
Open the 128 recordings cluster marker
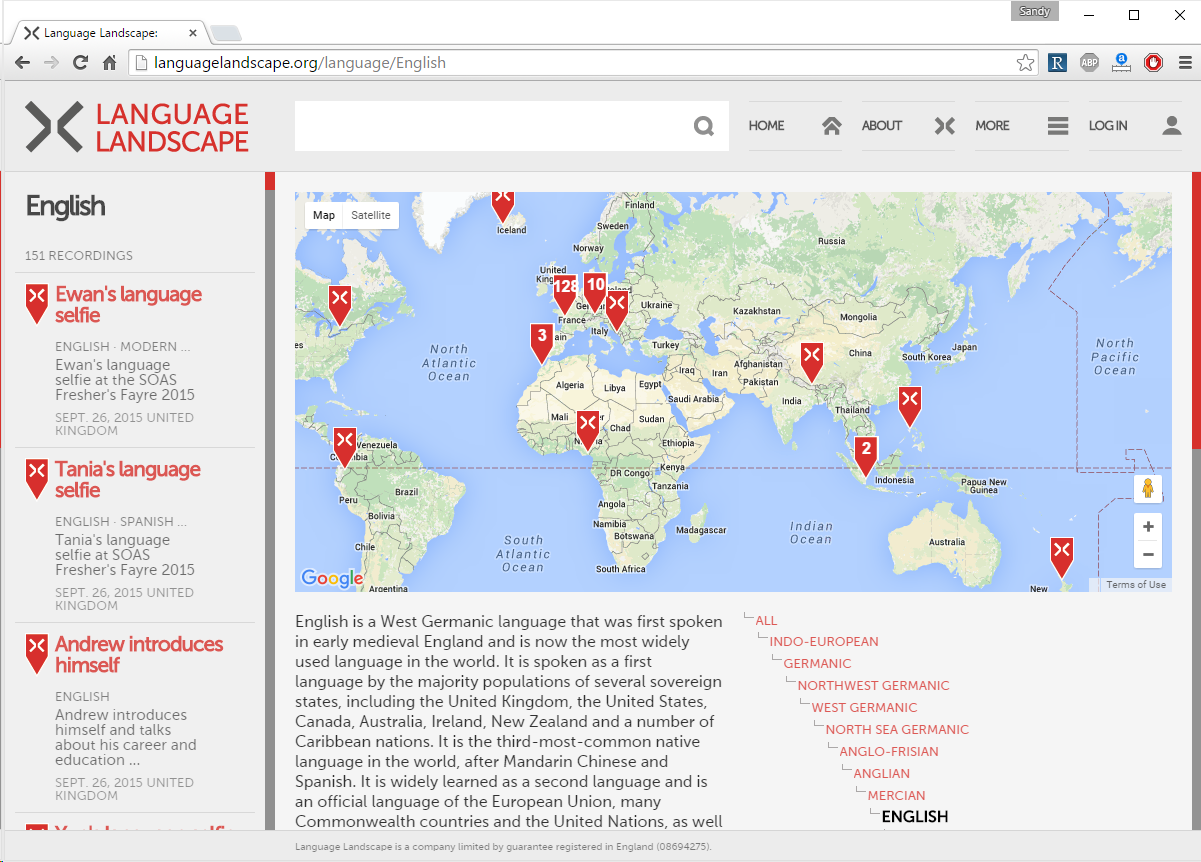565,294
